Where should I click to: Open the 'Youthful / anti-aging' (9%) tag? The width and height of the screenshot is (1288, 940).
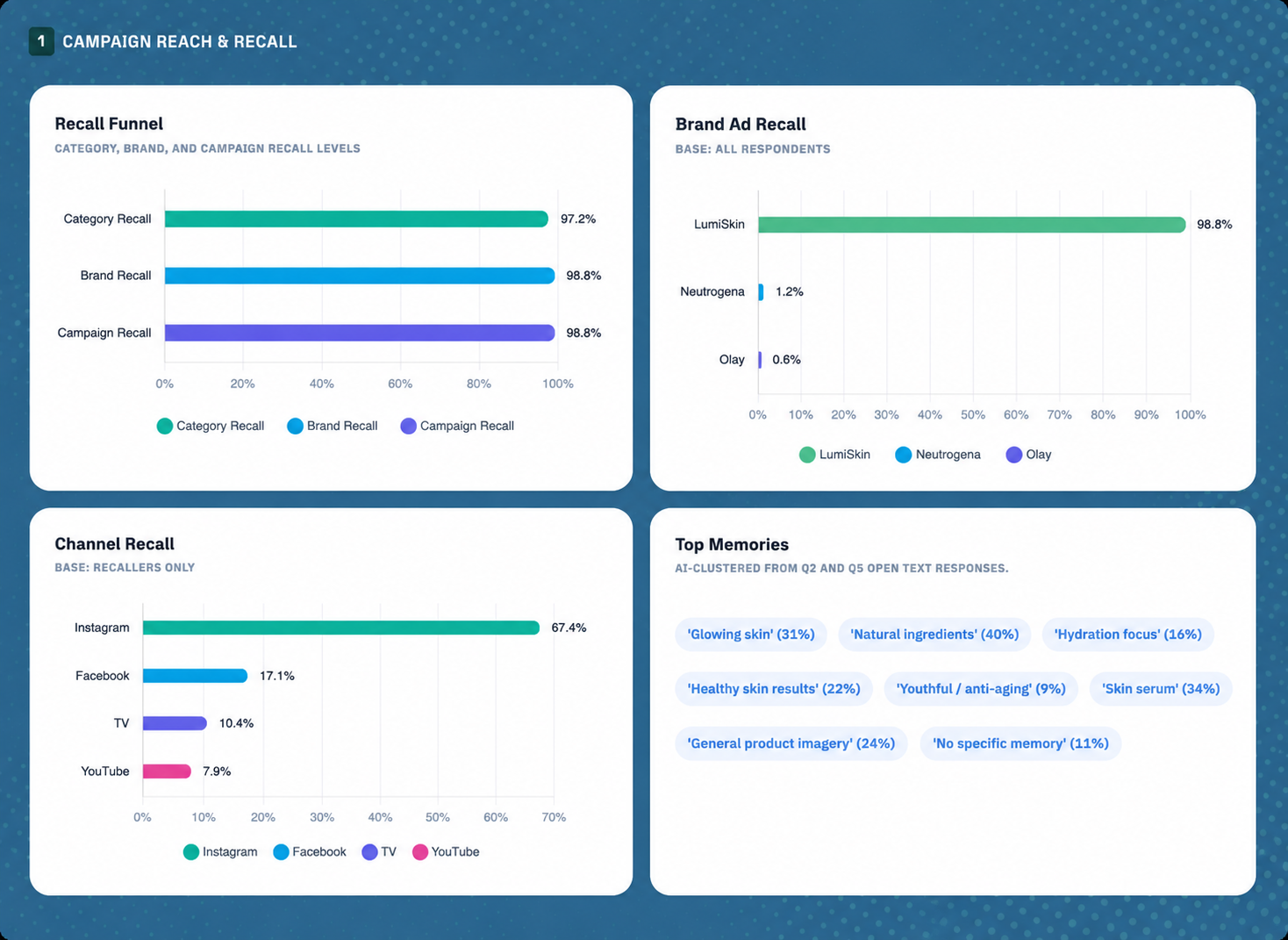pos(981,689)
